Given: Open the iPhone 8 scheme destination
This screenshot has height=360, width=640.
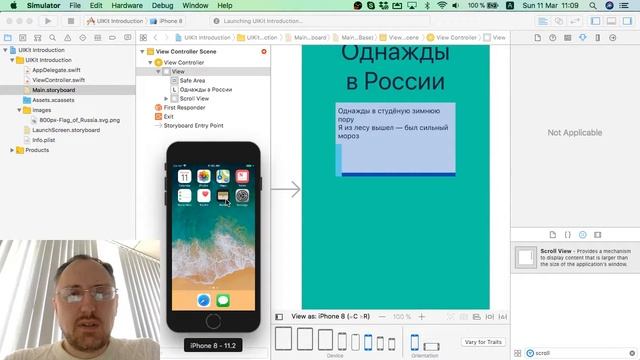Looking at the screenshot, I should click(167, 21).
